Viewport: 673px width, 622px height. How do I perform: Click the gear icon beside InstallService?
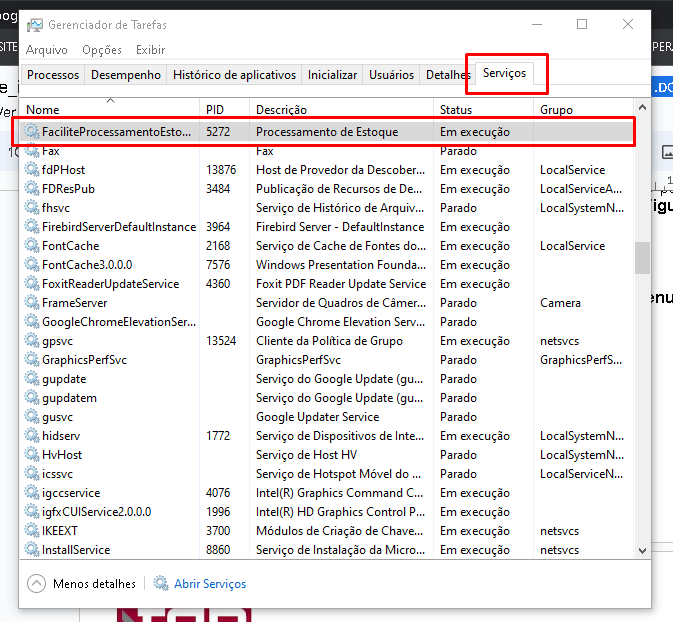[x=32, y=549]
